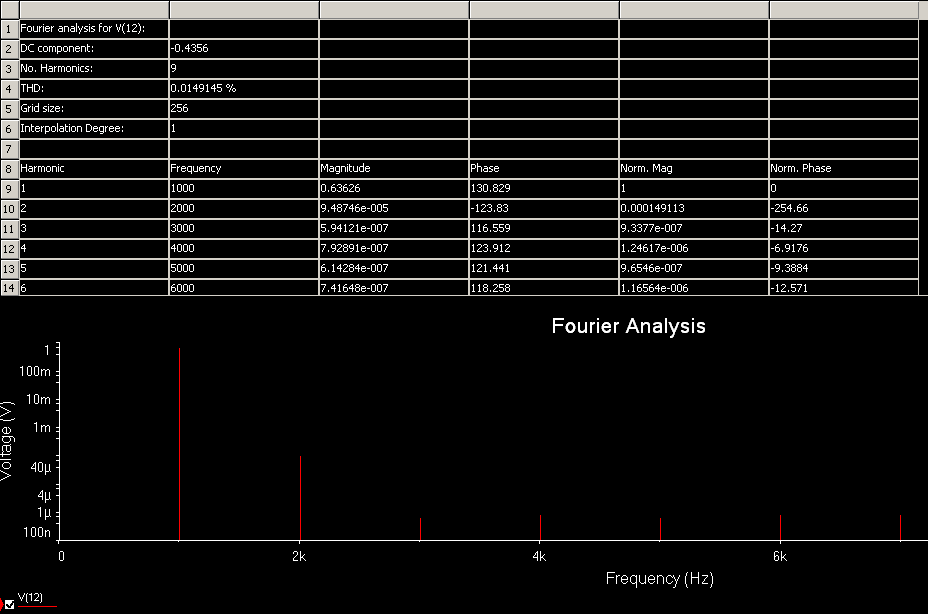Select row header 4 for THD row
Viewport: 928px width, 614px height.
point(9,89)
